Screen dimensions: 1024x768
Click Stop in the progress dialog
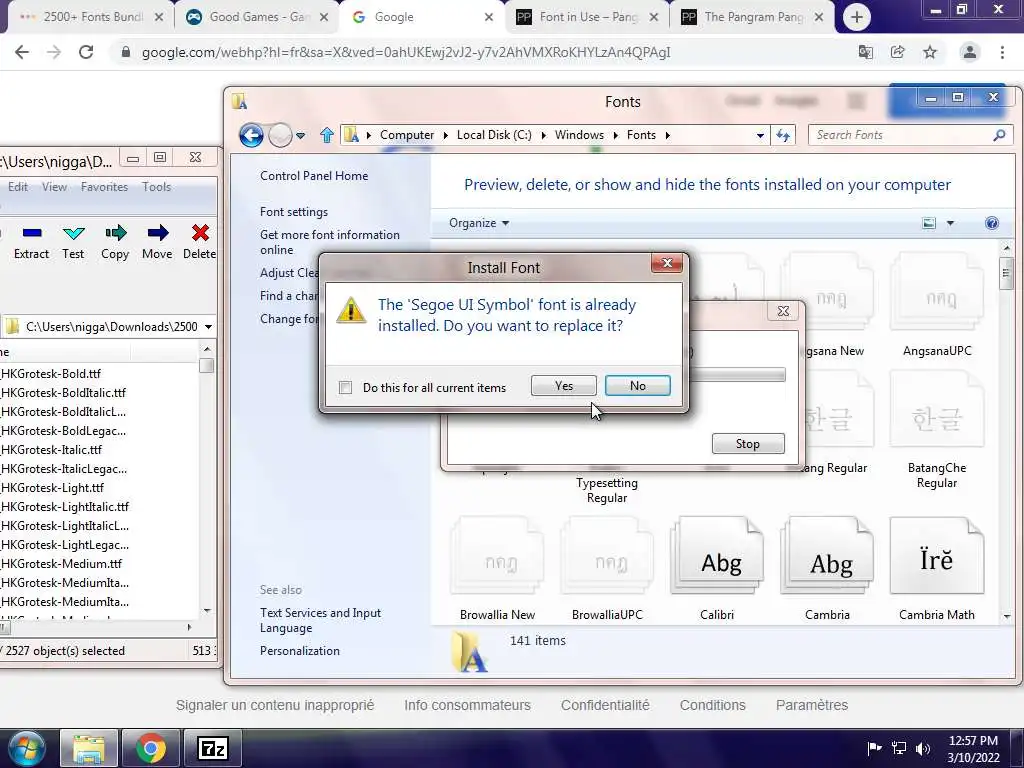[748, 444]
